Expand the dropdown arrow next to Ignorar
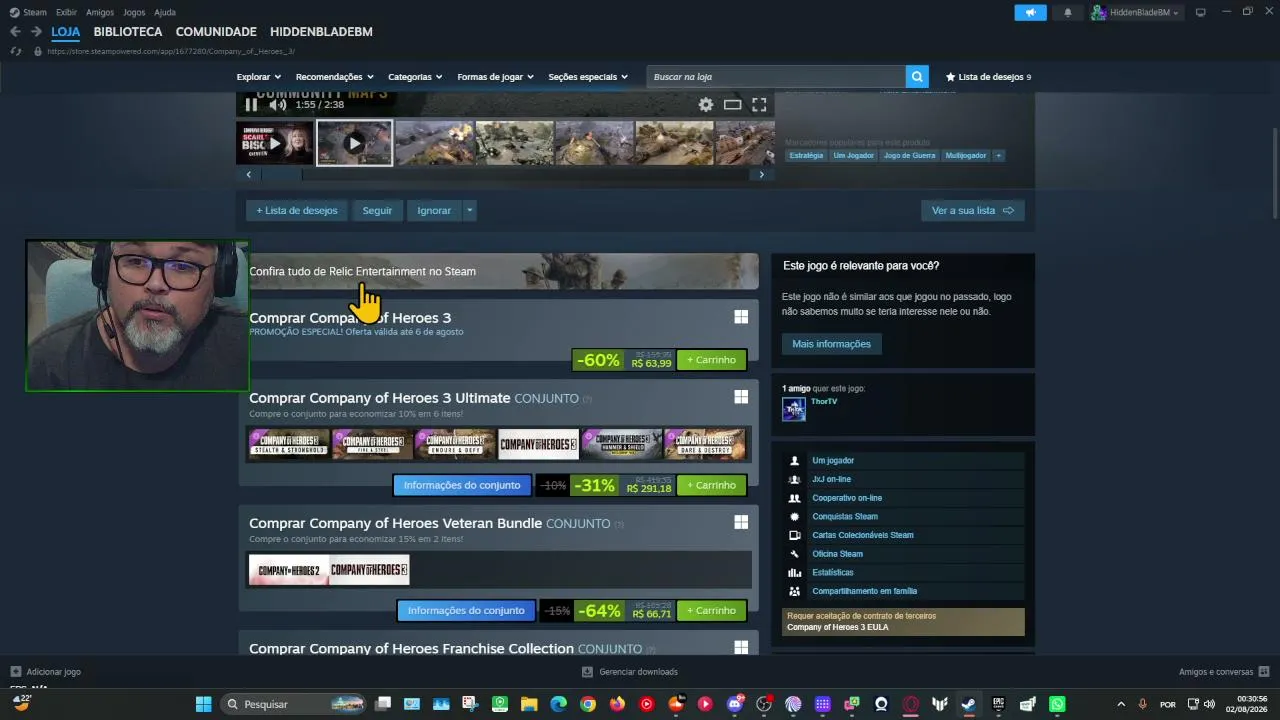The image size is (1280, 720). pyautogui.click(x=469, y=210)
